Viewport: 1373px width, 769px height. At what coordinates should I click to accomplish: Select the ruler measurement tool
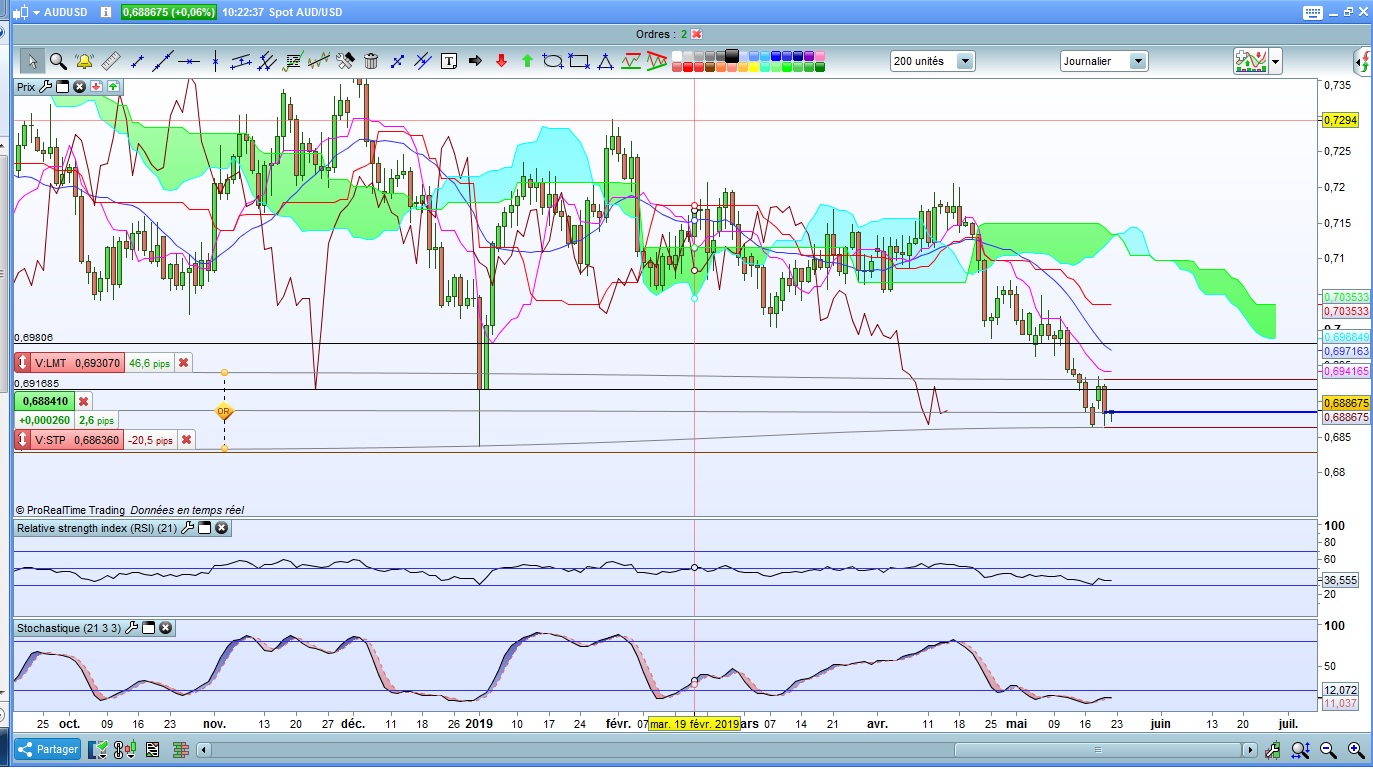[110, 61]
